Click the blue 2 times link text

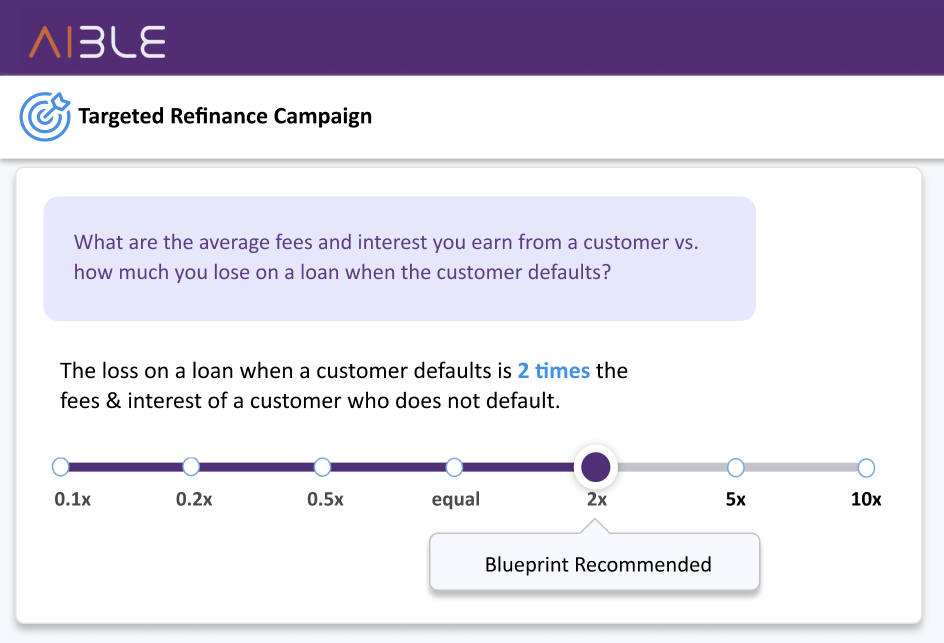pos(553,370)
